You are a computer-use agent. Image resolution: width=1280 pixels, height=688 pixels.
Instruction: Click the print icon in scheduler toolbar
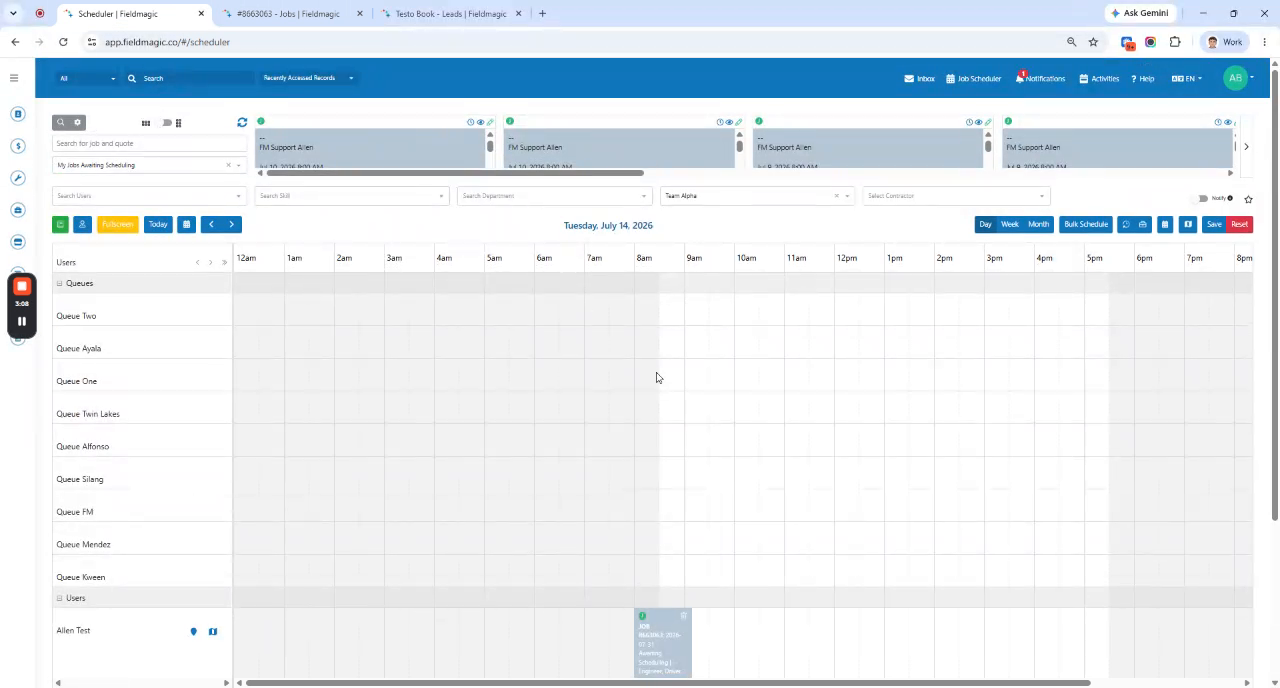tap(1143, 224)
